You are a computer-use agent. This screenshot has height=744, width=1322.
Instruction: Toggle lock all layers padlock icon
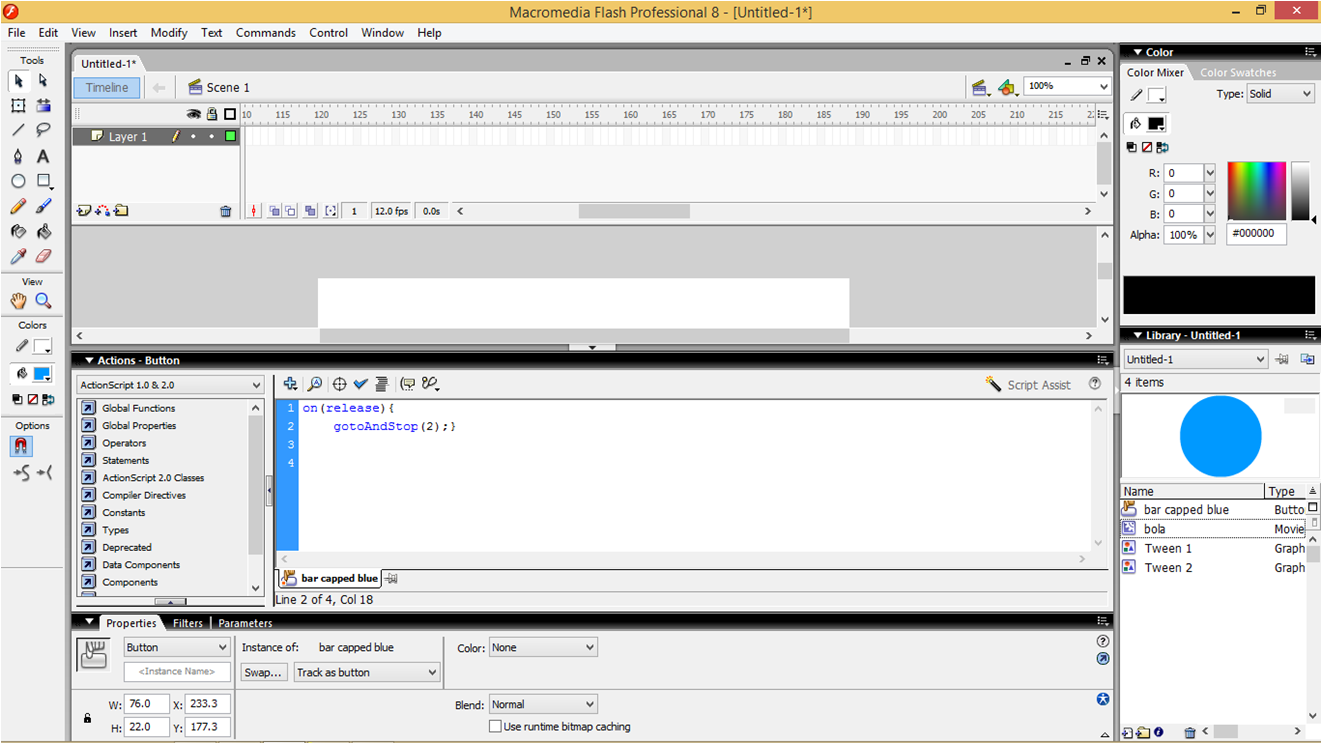coord(211,115)
